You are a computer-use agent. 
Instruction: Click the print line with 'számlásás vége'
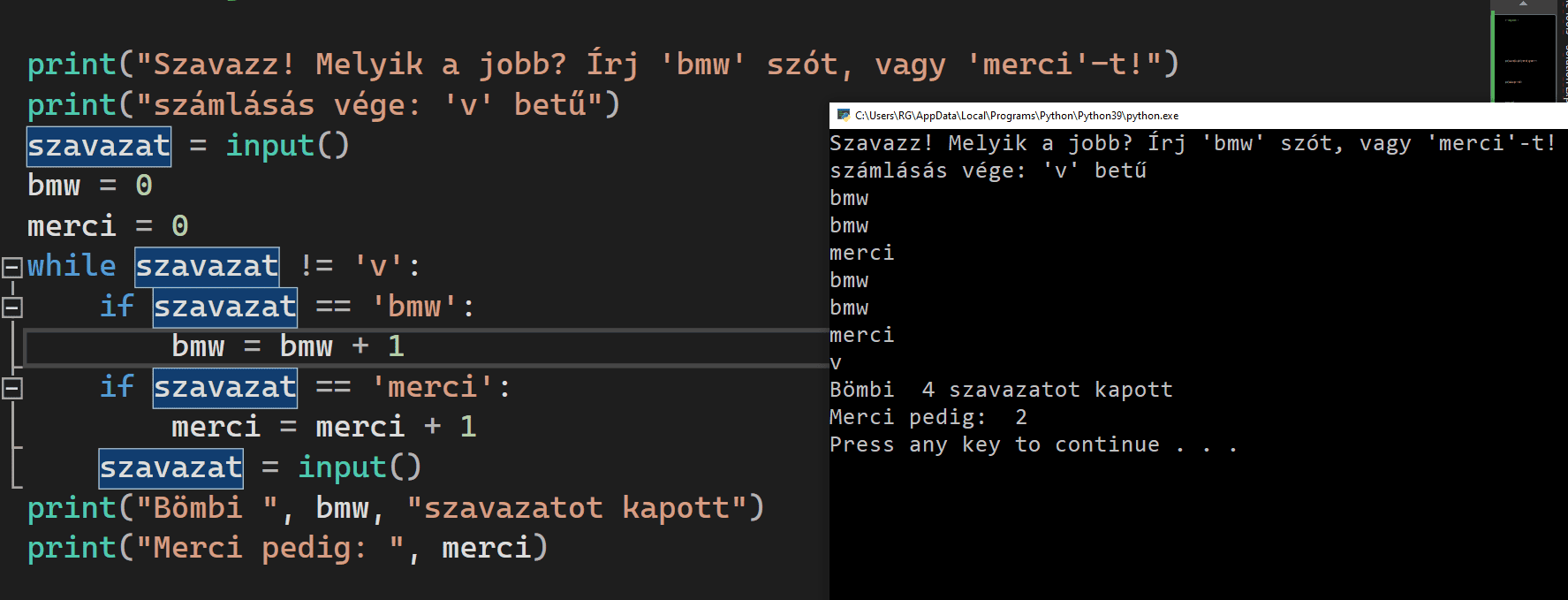322,105
